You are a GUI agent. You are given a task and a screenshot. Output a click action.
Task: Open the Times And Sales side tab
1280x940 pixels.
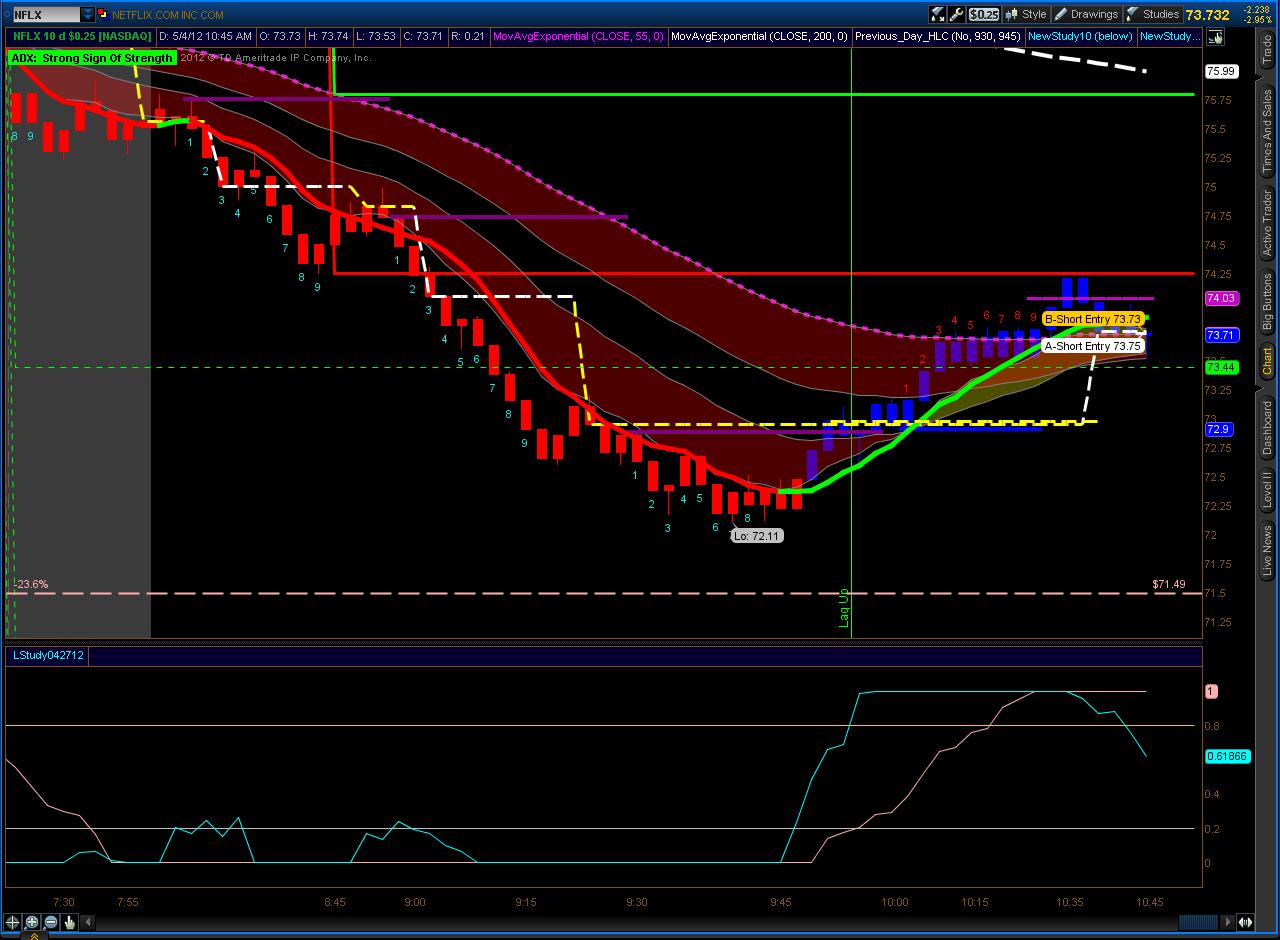click(x=1267, y=131)
